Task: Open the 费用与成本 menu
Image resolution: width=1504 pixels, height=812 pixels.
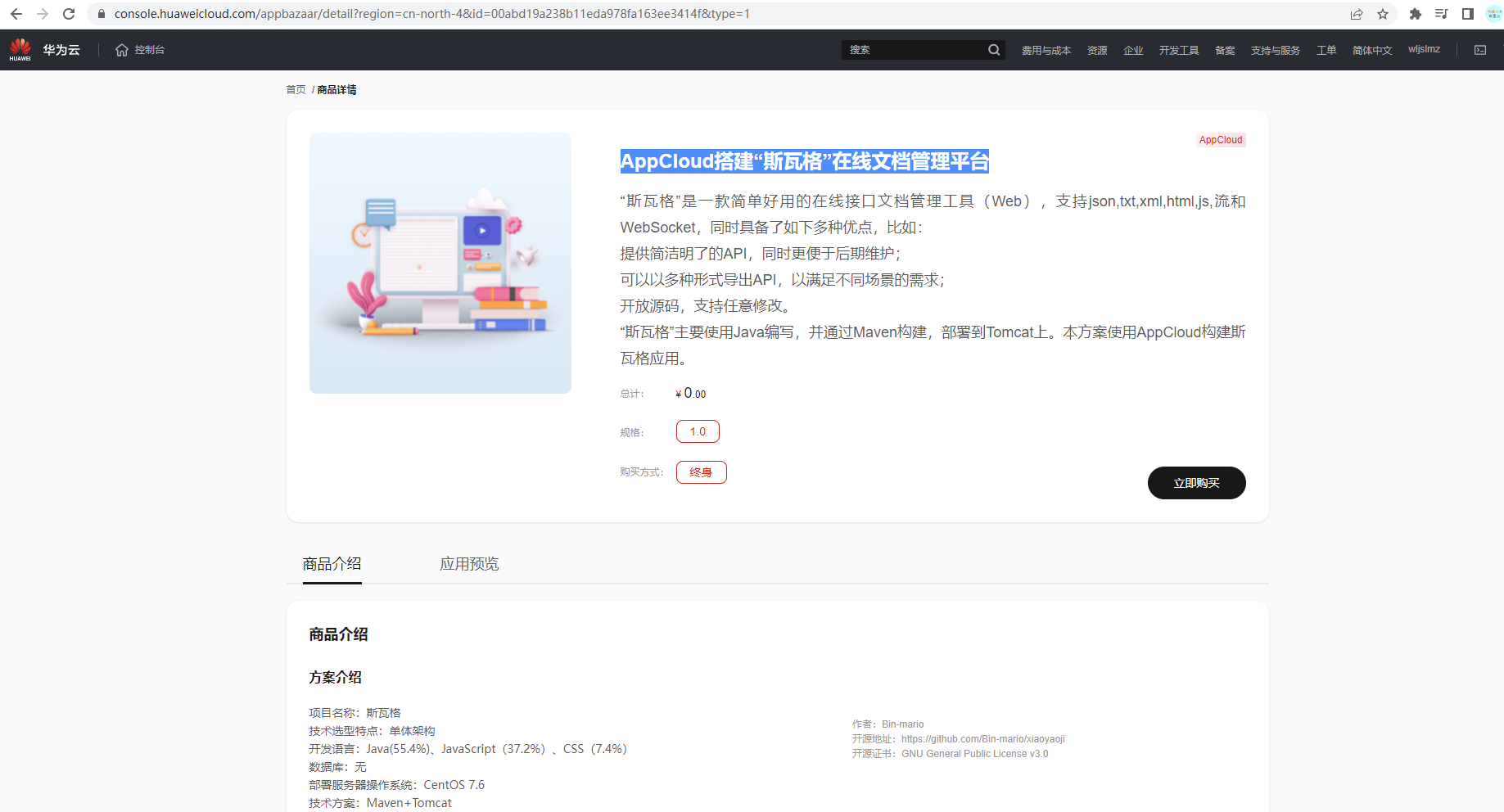Action: tap(1046, 50)
